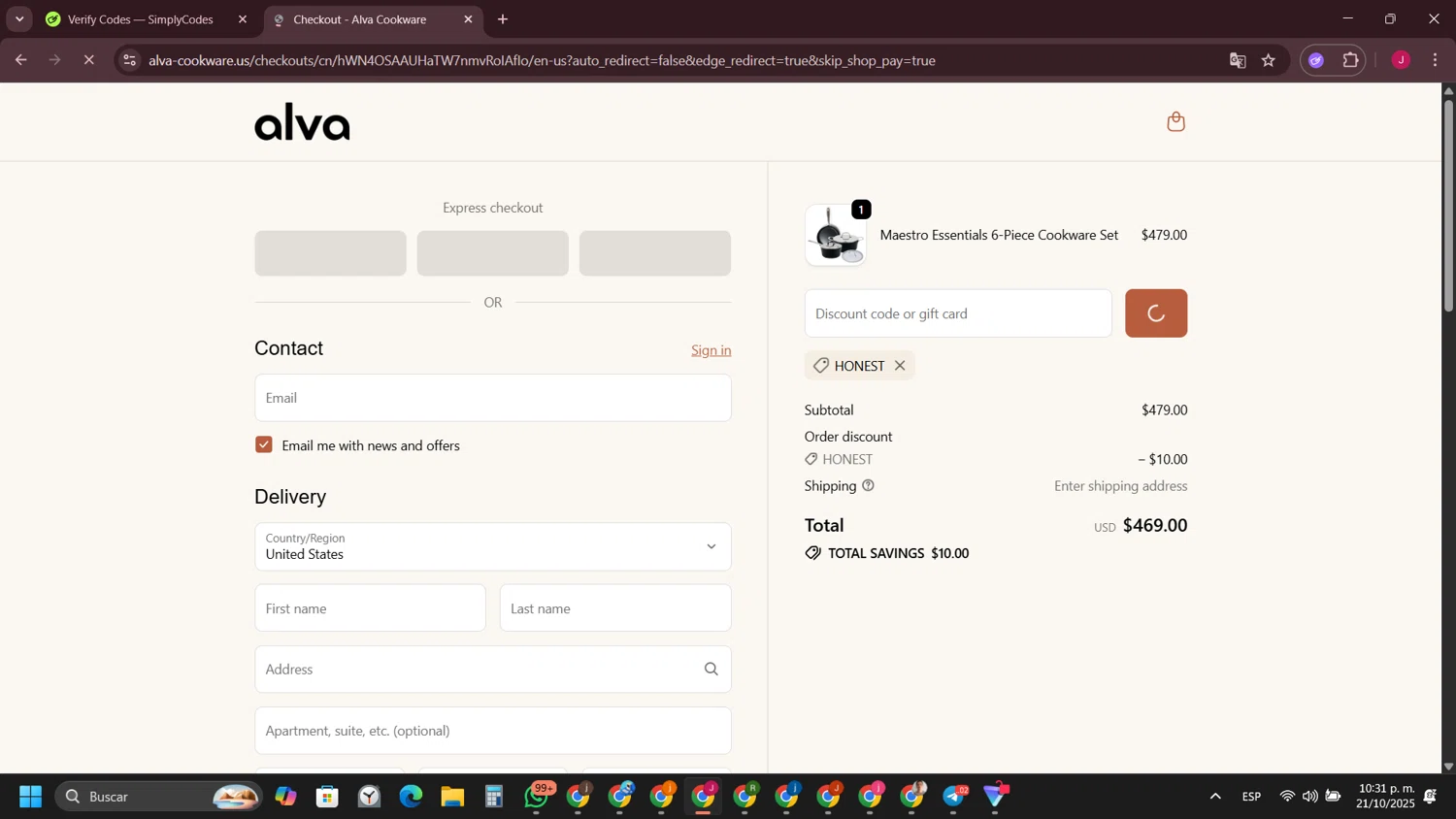Screen dimensions: 1456x819
Task: Click the browser address bar URL
Action: coord(542,60)
